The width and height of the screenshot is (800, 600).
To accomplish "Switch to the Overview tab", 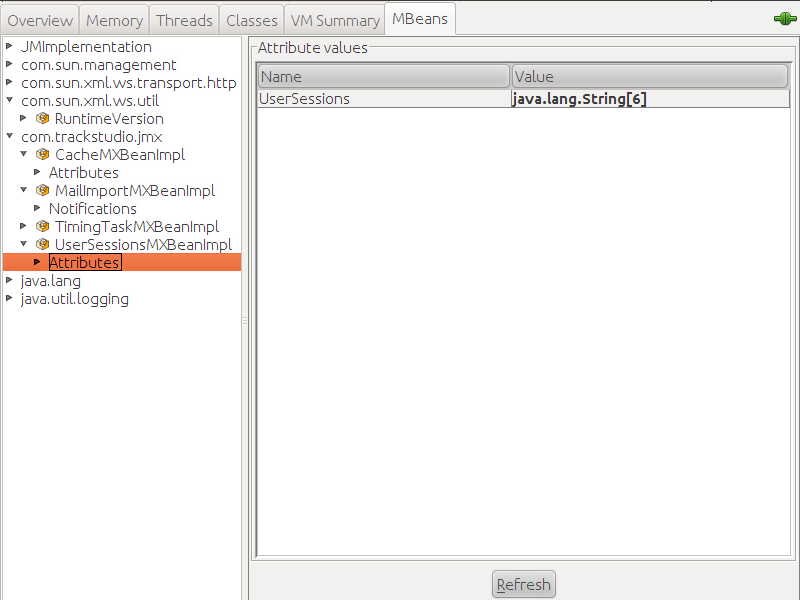I will 40,20.
